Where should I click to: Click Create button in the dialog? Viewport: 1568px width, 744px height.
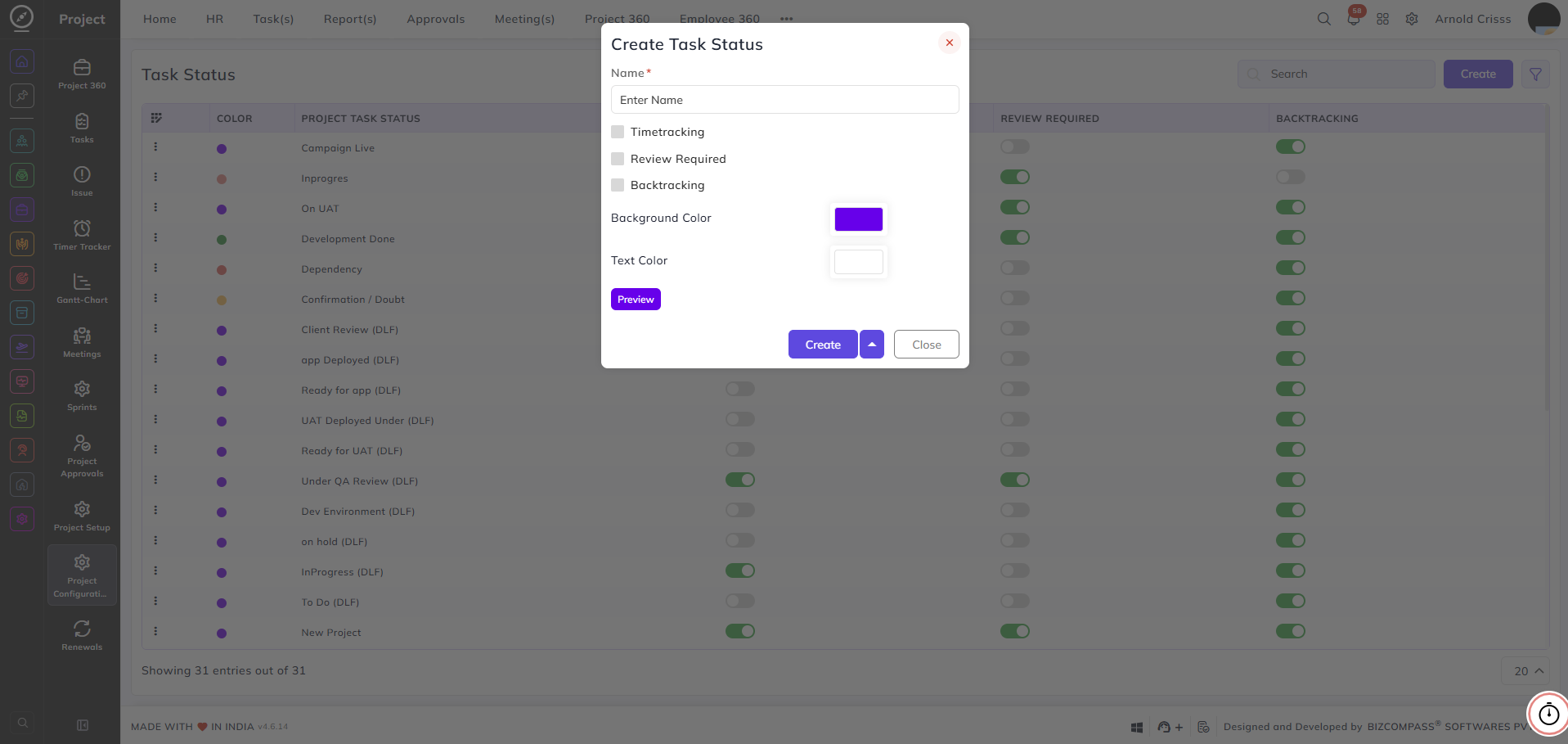[x=823, y=345]
